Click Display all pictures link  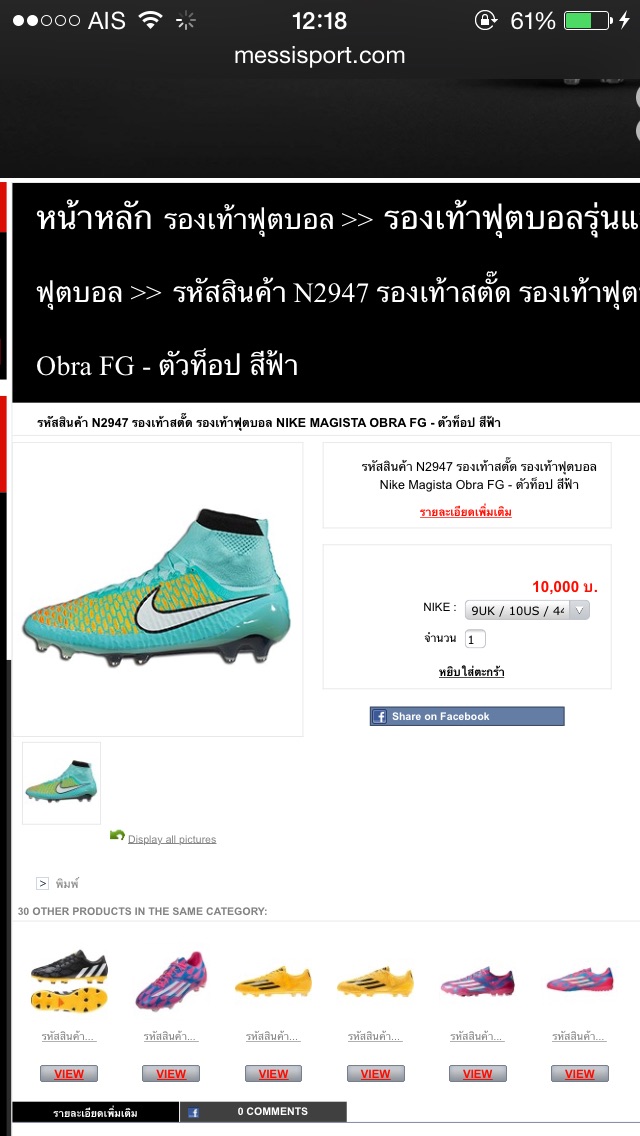pos(172,839)
